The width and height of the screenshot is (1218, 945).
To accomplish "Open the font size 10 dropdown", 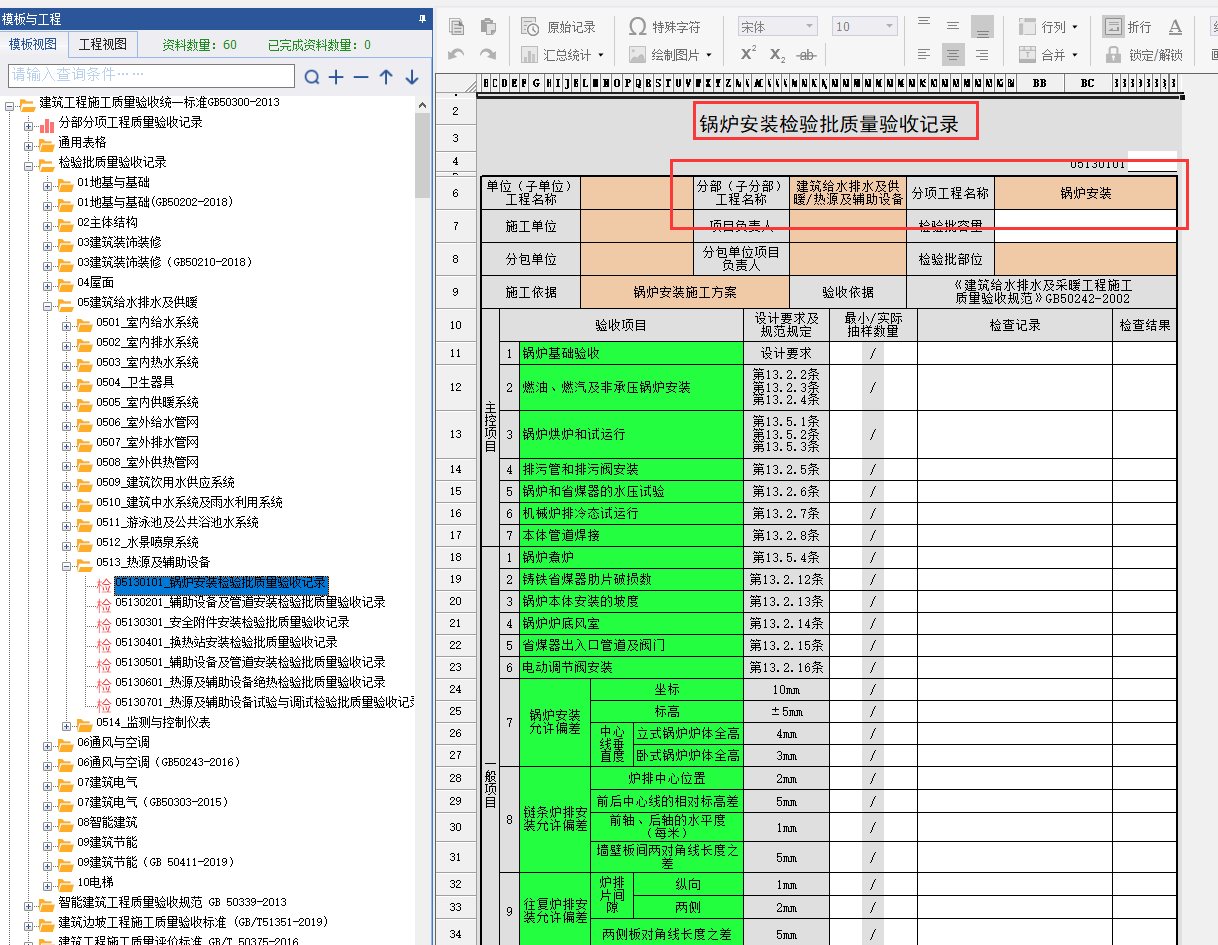I will [x=865, y=27].
